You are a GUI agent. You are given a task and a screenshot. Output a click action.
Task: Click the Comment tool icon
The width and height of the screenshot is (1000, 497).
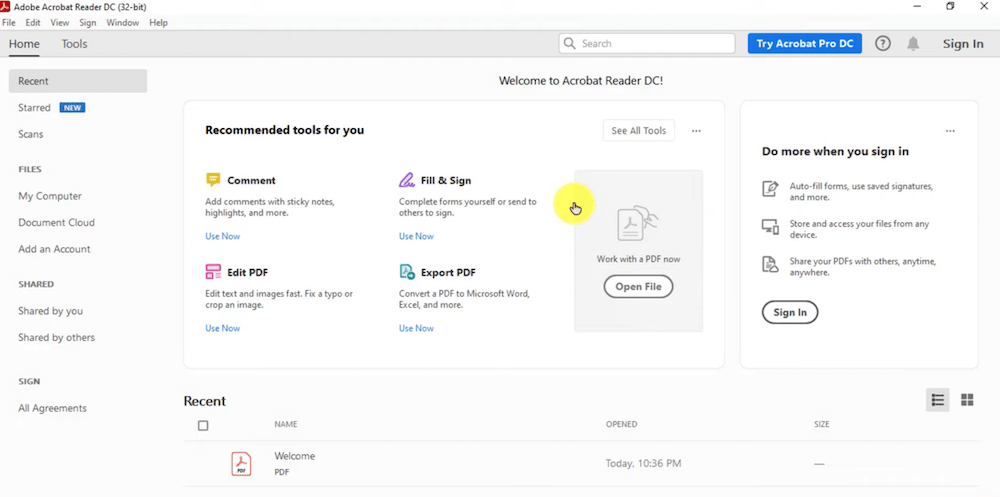[213, 180]
